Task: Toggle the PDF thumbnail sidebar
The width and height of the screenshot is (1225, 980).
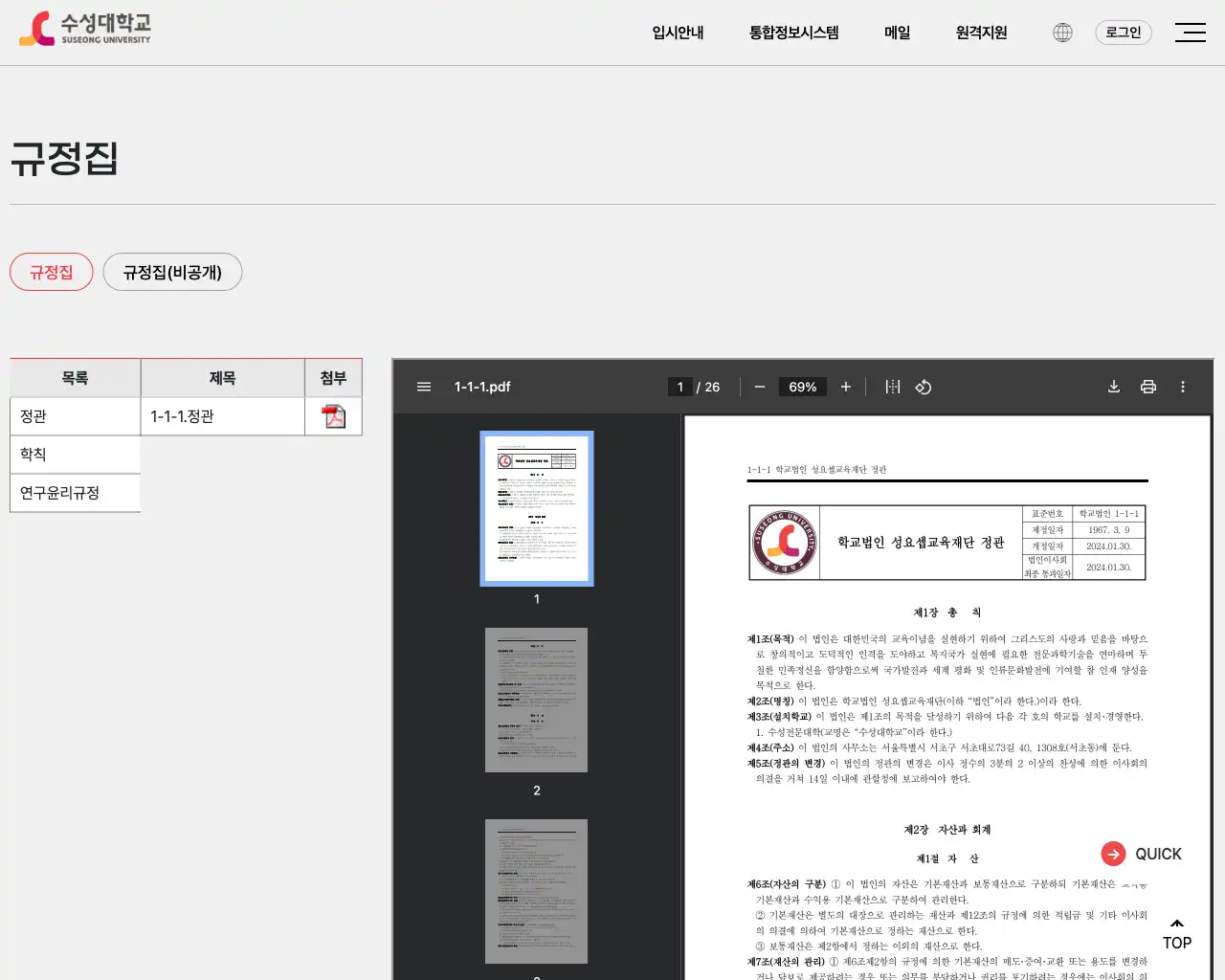Action: tap(423, 387)
